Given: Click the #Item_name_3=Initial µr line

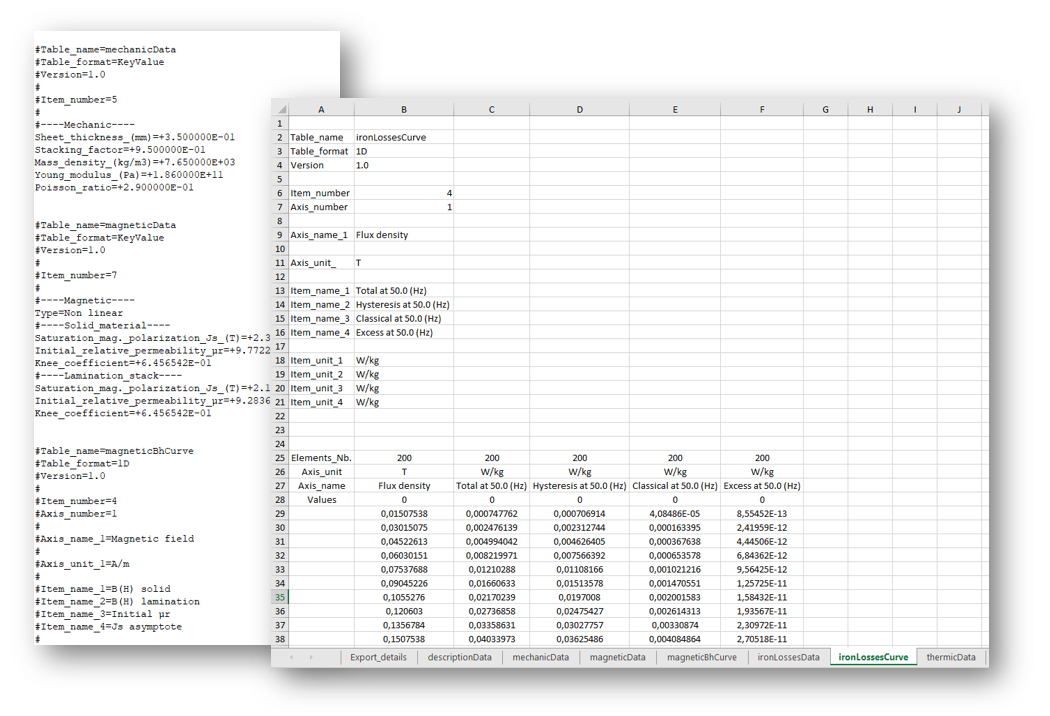Looking at the screenshot, I should pyautogui.click(x=102, y=614).
